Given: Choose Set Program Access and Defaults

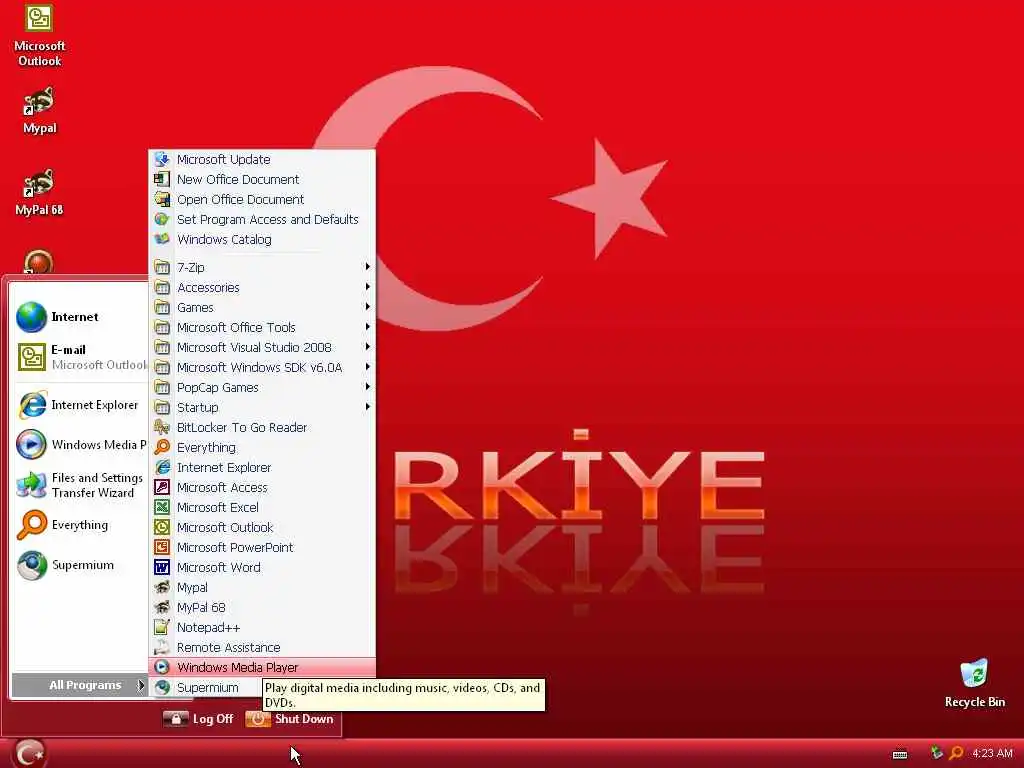Looking at the screenshot, I should click(262, 219).
